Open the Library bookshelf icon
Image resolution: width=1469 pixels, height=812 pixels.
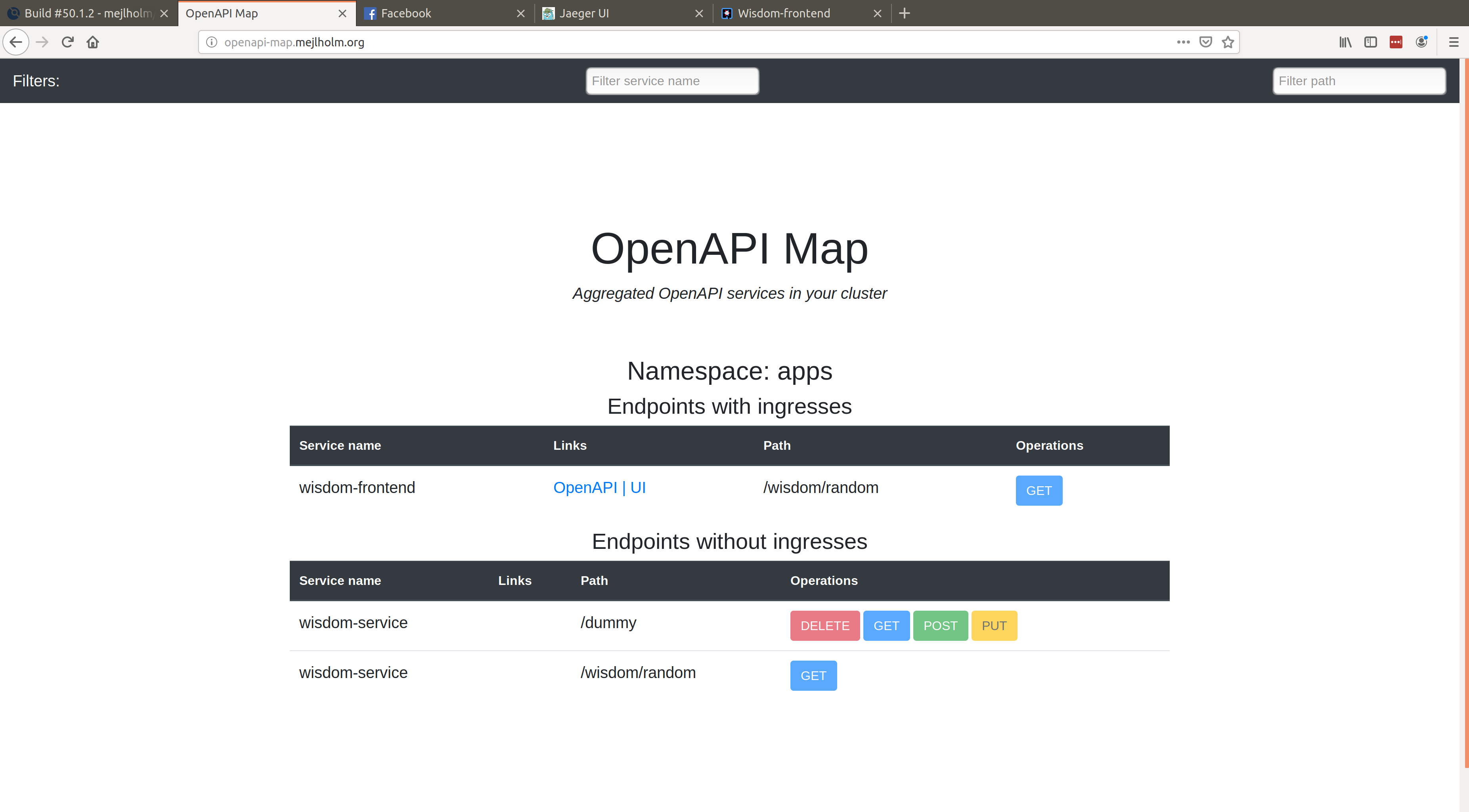click(x=1345, y=42)
